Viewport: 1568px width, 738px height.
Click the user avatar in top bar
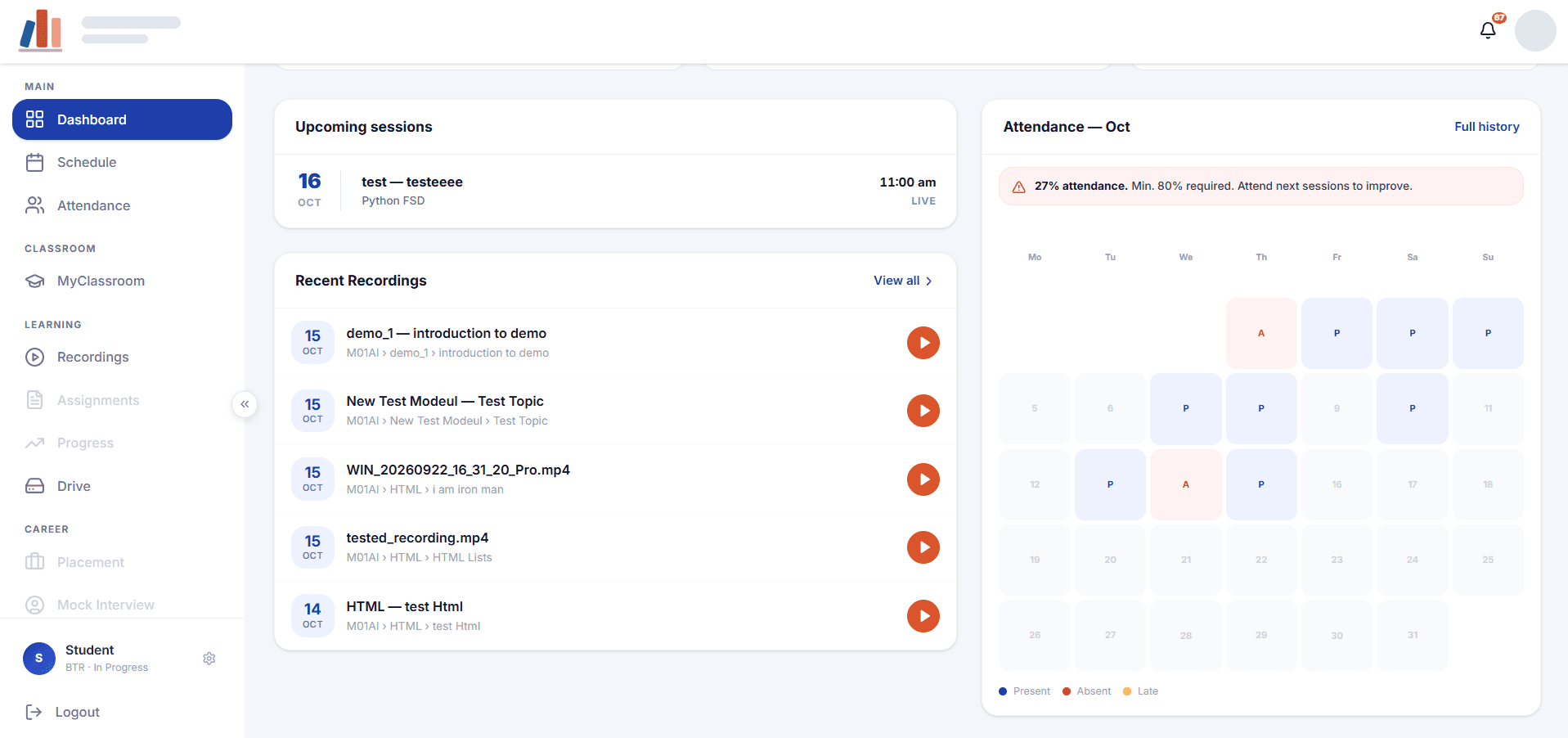click(x=1535, y=31)
